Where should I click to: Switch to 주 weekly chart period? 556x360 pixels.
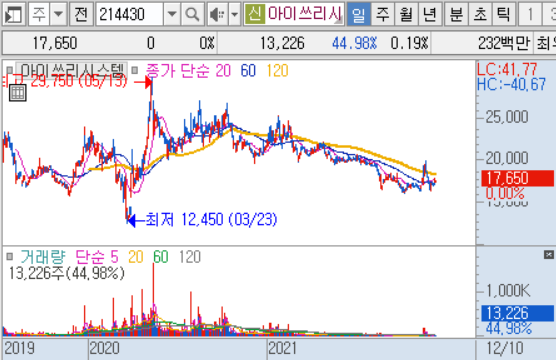(382, 15)
